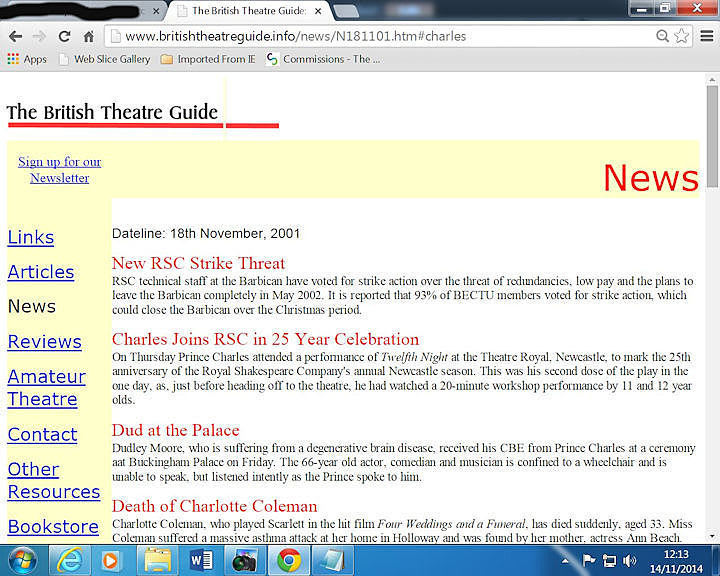Screen dimensions: 720x576
Task: Open the Windows Start button
Action: point(22,561)
